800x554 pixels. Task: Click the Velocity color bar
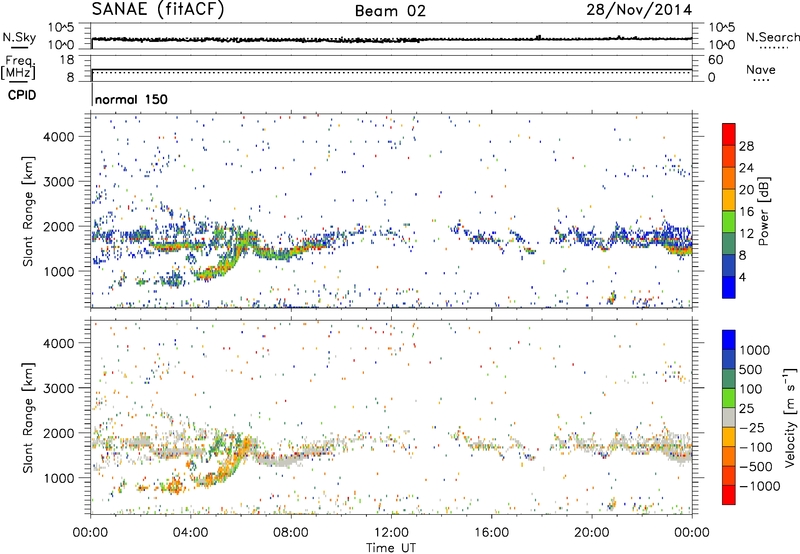coord(729,417)
